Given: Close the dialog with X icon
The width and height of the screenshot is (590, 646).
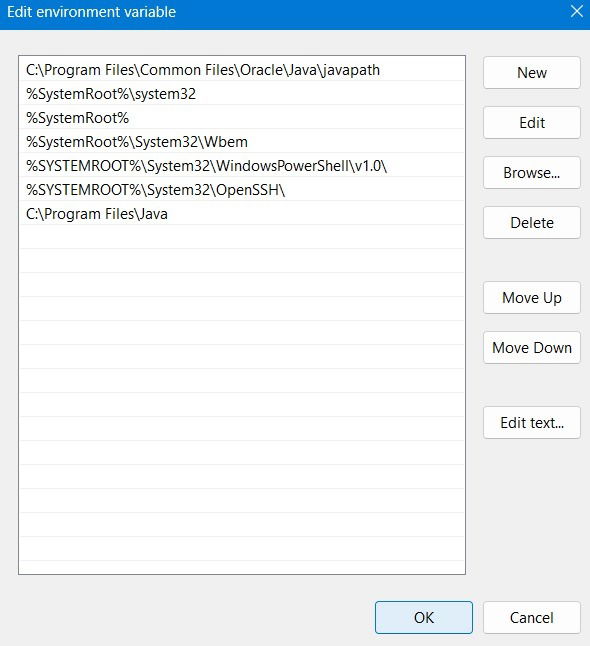Looking at the screenshot, I should [x=576, y=11].
